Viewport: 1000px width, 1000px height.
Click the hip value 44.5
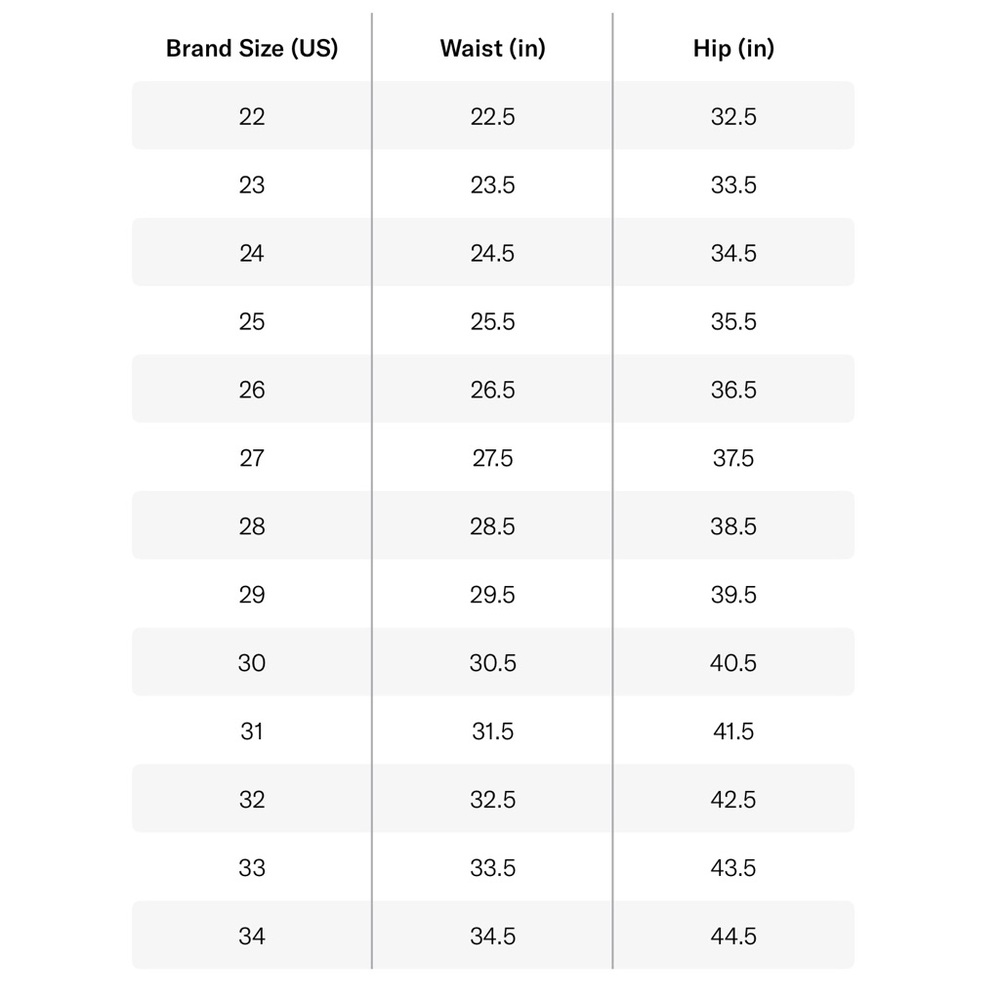[733, 936]
